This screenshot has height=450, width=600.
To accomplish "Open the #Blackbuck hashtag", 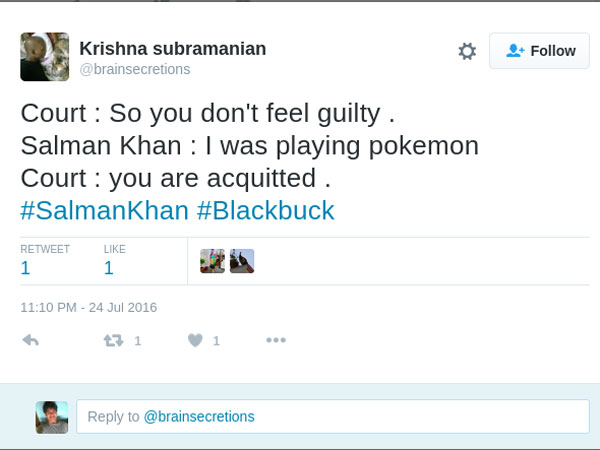I will tap(265, 211).
